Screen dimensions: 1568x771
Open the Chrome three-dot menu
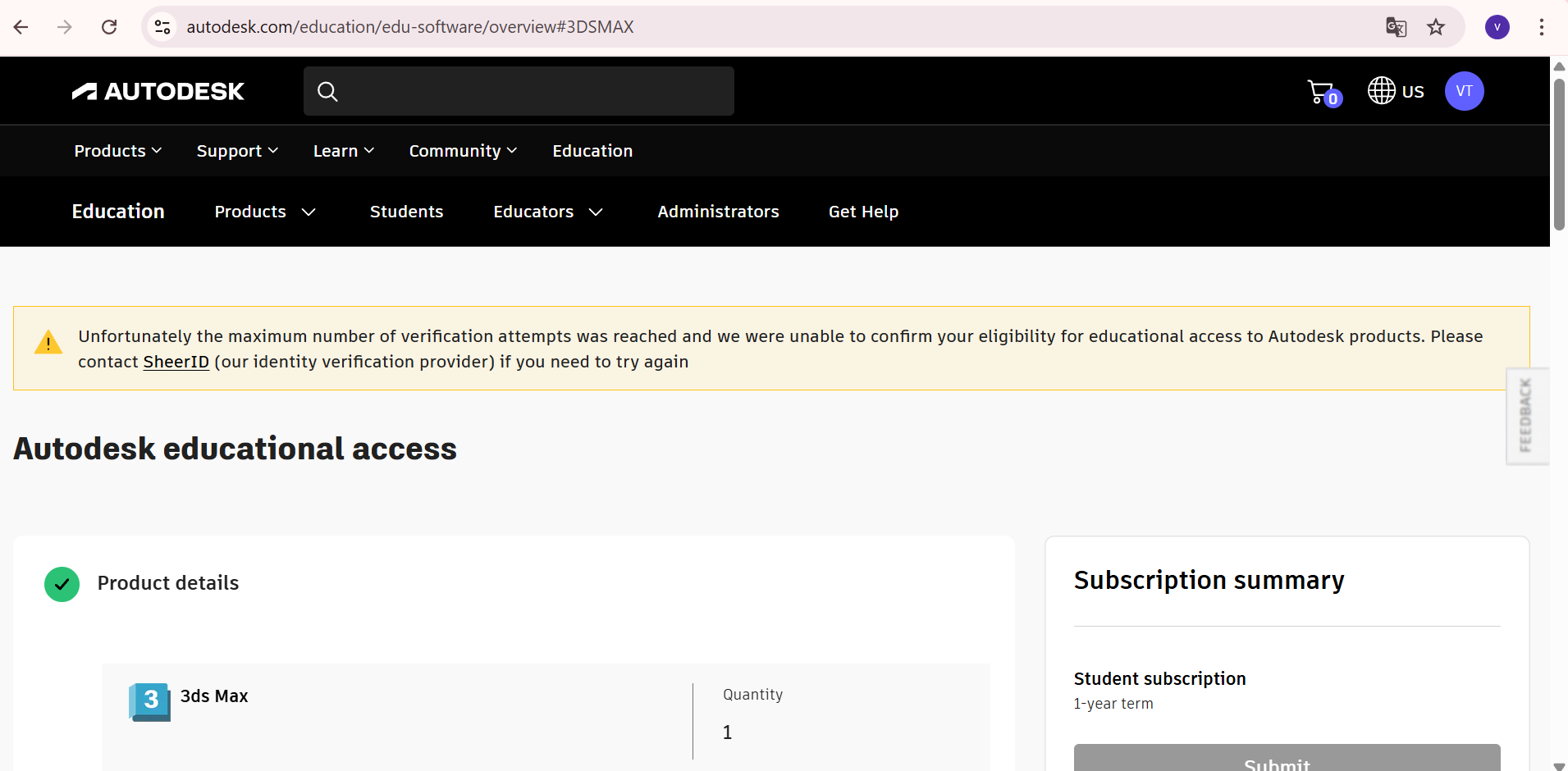pos(1541,27)
